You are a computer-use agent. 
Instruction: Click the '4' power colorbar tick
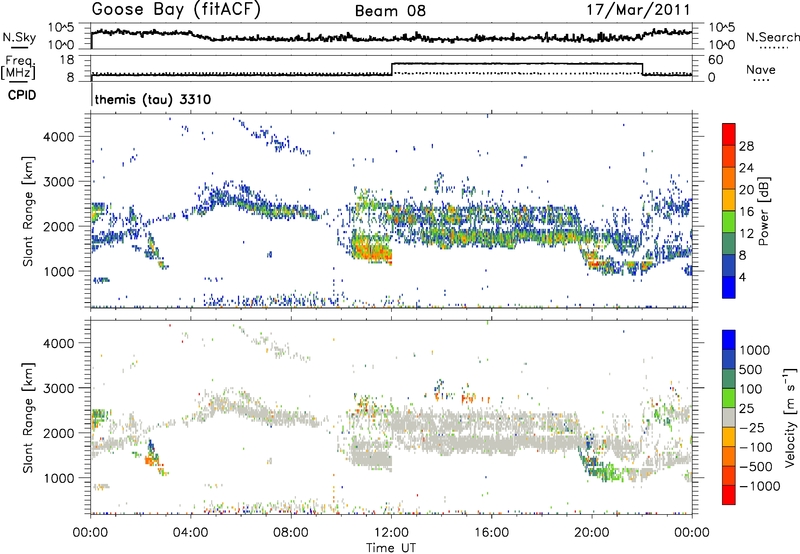pos(742,277)
